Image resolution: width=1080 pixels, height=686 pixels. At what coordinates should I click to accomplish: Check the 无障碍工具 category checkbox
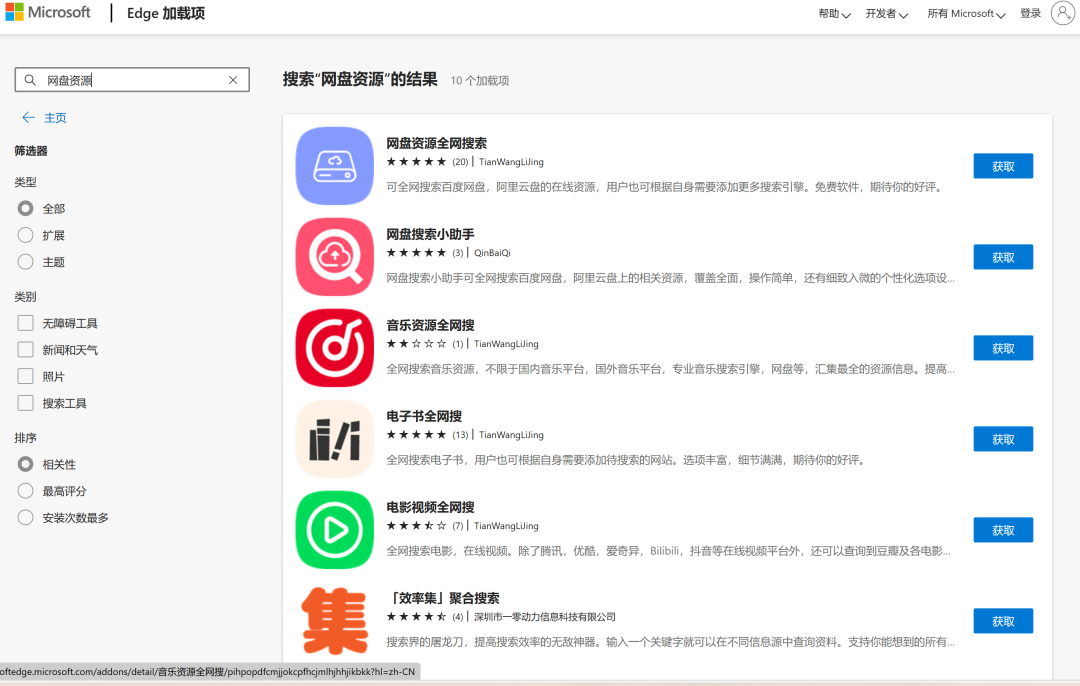click(x=25, y=323)
